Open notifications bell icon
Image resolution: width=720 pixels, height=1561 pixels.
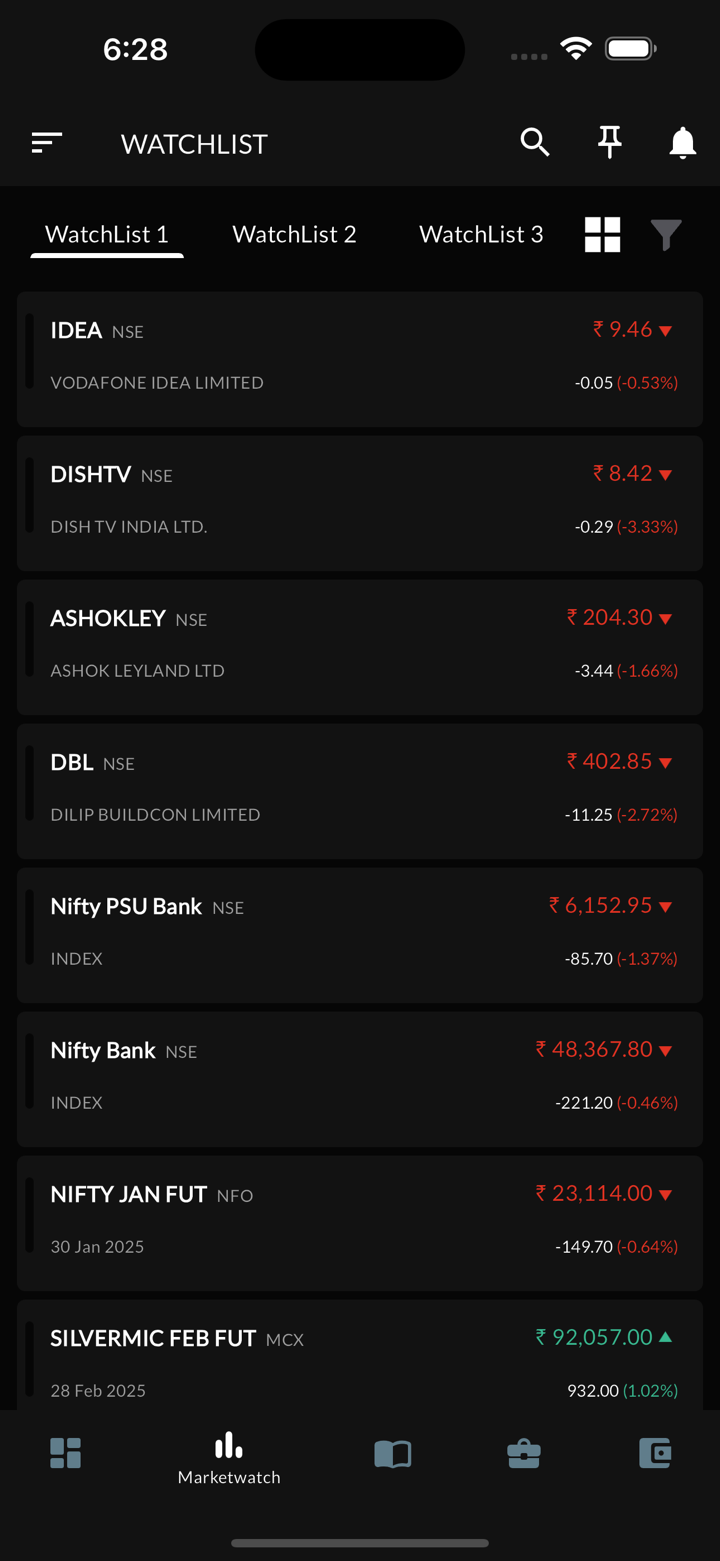(x=682, y=143)
